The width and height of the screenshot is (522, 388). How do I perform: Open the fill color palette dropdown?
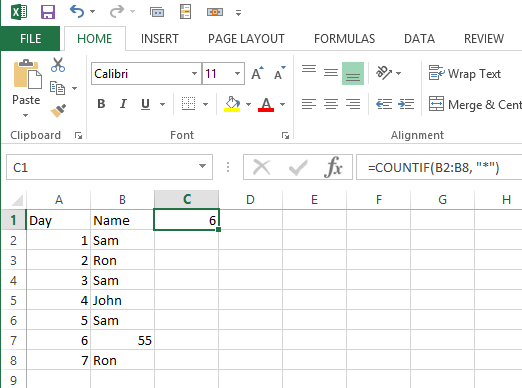248,105
